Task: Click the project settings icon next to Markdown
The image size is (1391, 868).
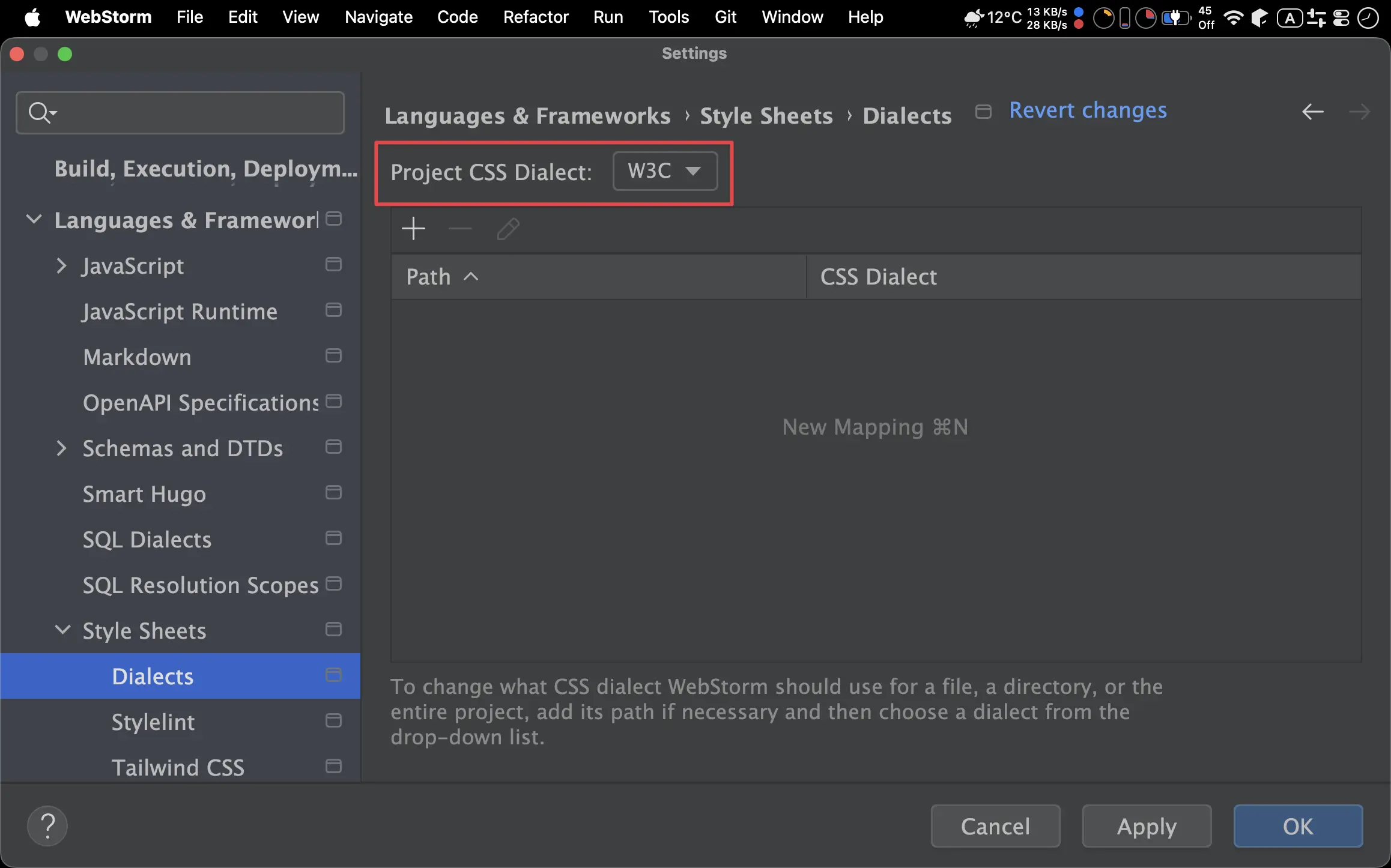Action: [333, 356]
